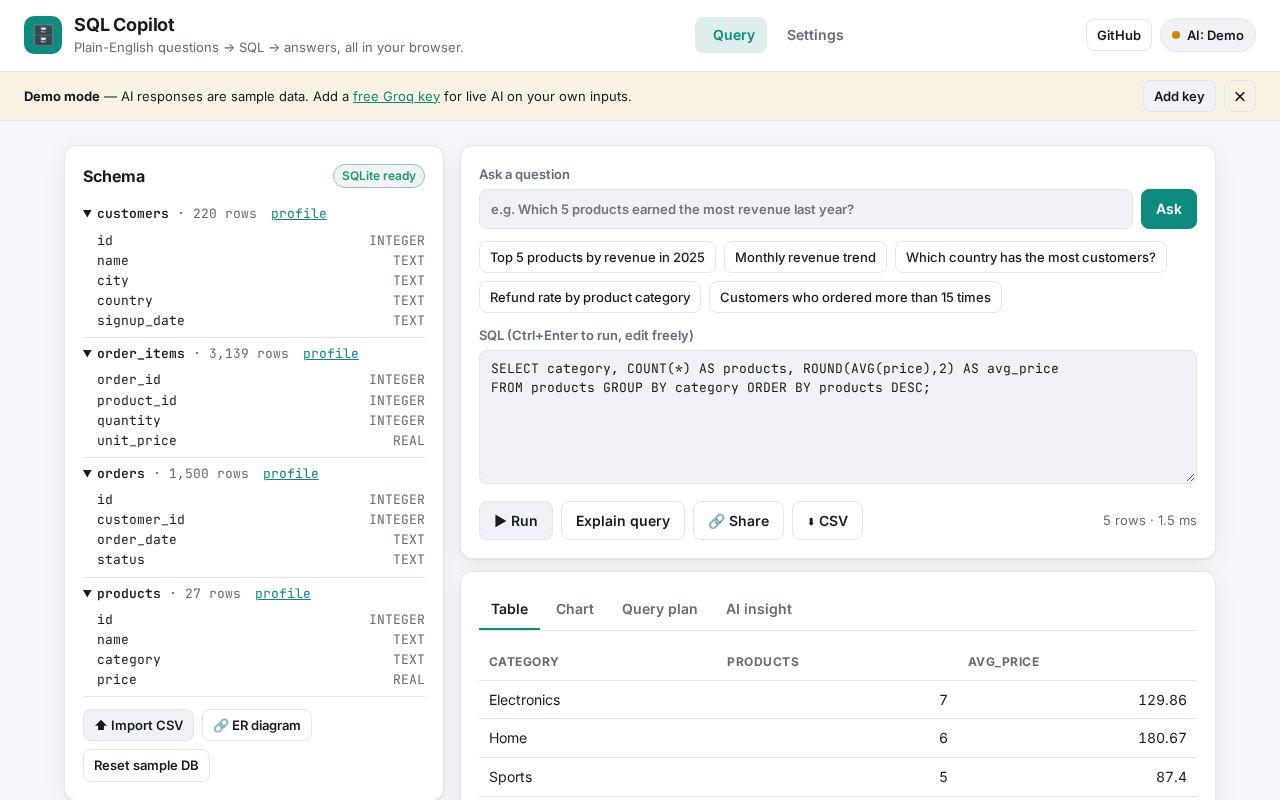Show the Query plan tab
Viewport: 1280px width, 800px height.
coord(660,609)
